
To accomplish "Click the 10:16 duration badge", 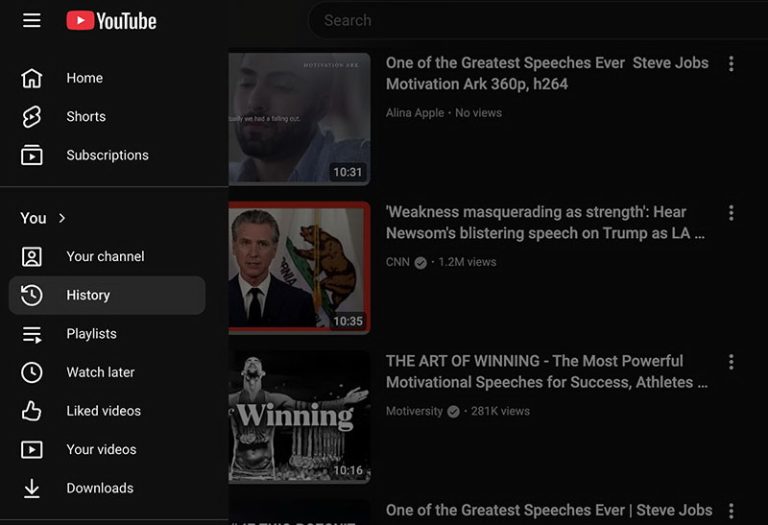I will [x=348, y=471].
